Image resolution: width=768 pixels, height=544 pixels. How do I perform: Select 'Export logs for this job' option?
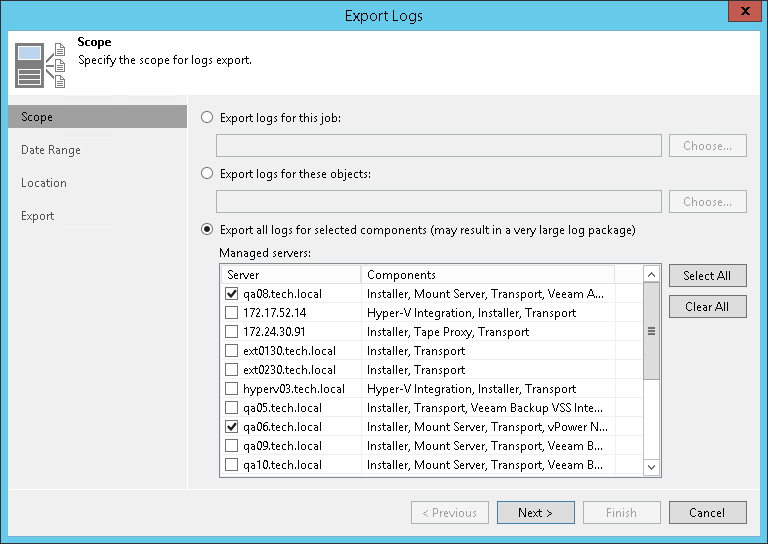click(x=207, y=118)
